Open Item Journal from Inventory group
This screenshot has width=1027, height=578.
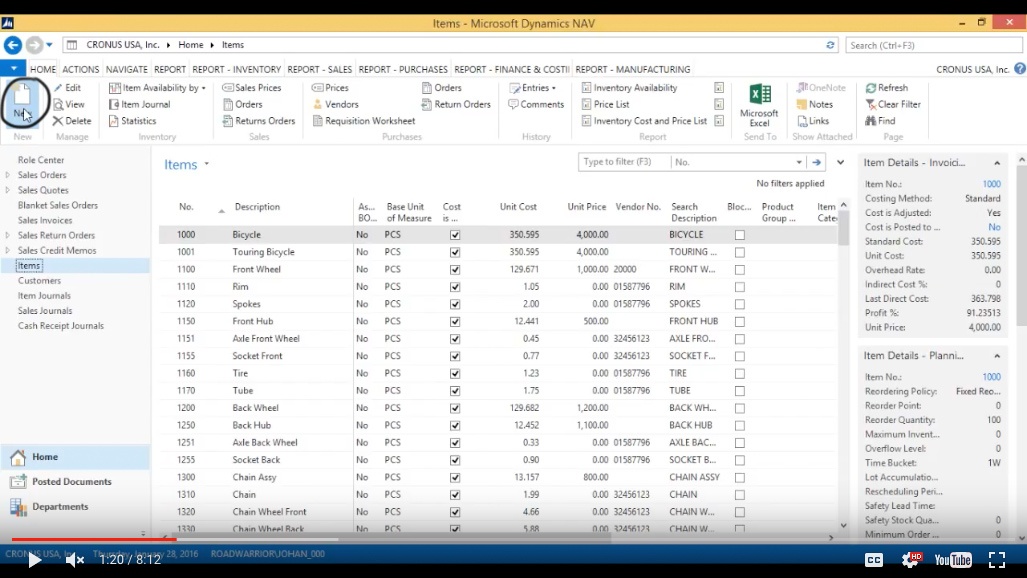[140, 104]
